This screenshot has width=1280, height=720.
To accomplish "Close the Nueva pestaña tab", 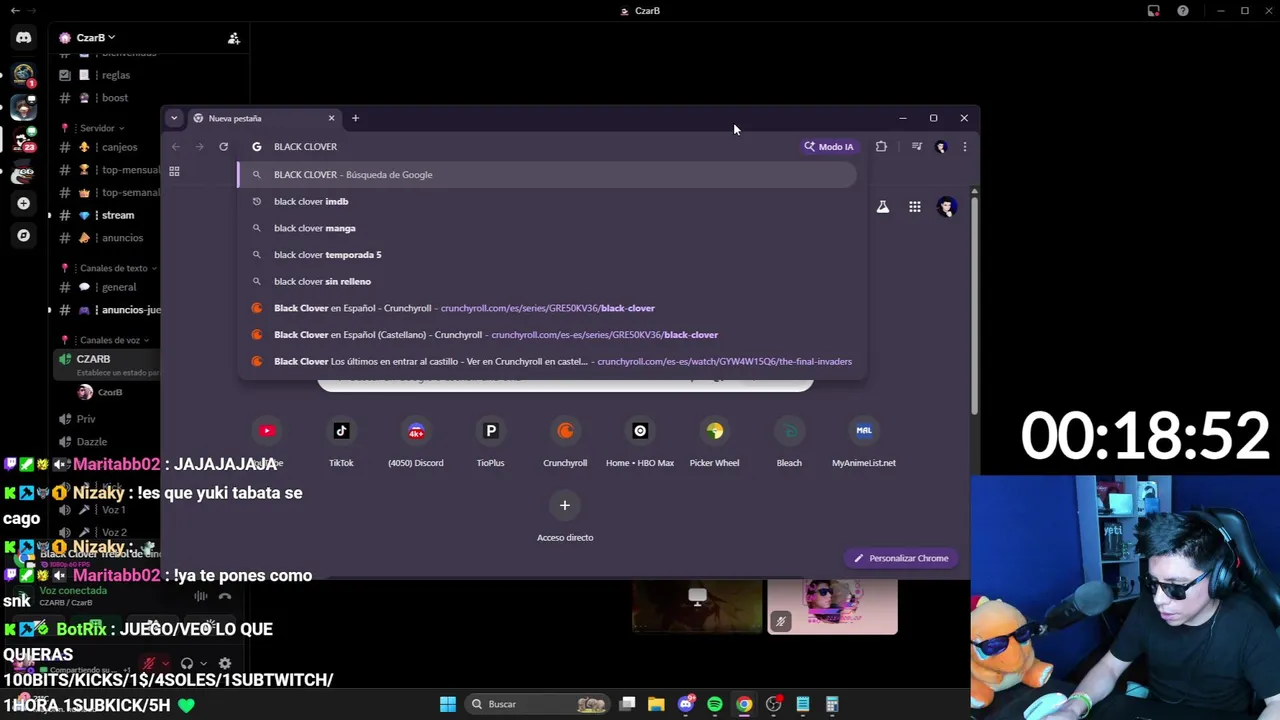I will [x=331, y=118].
